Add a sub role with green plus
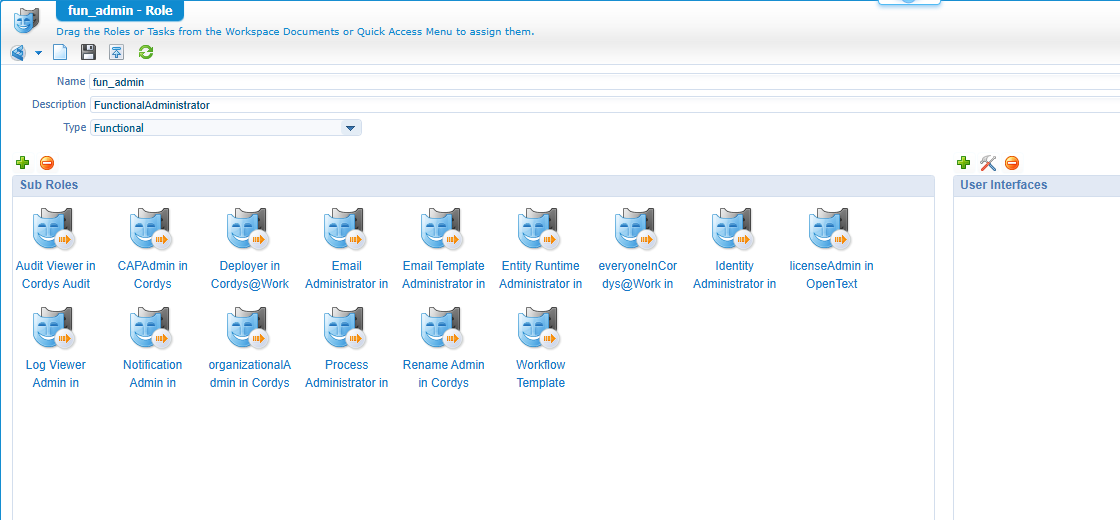The image size is (1120, 520). click(23, 163)
